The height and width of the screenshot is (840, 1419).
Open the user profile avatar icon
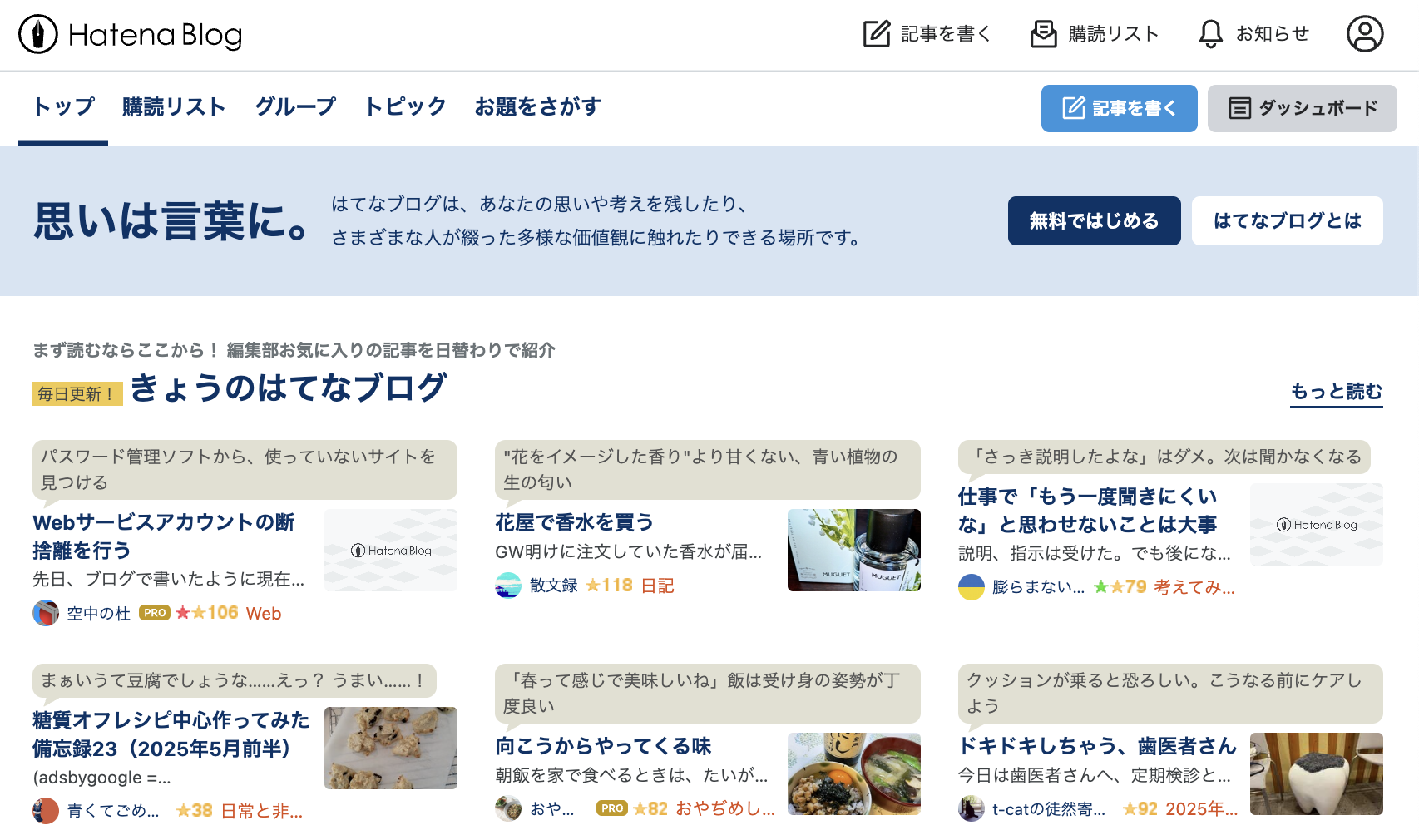click(1364, 34)
